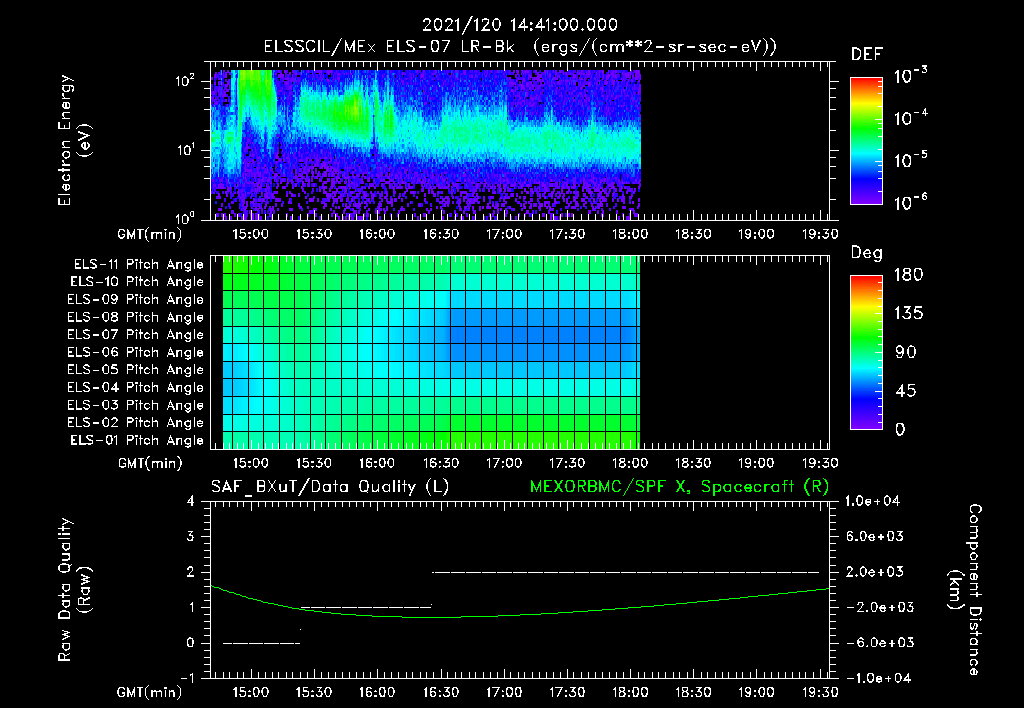
Task: Click the 10^-6 tick on the DEF scale
Action: tap(910, 201)
